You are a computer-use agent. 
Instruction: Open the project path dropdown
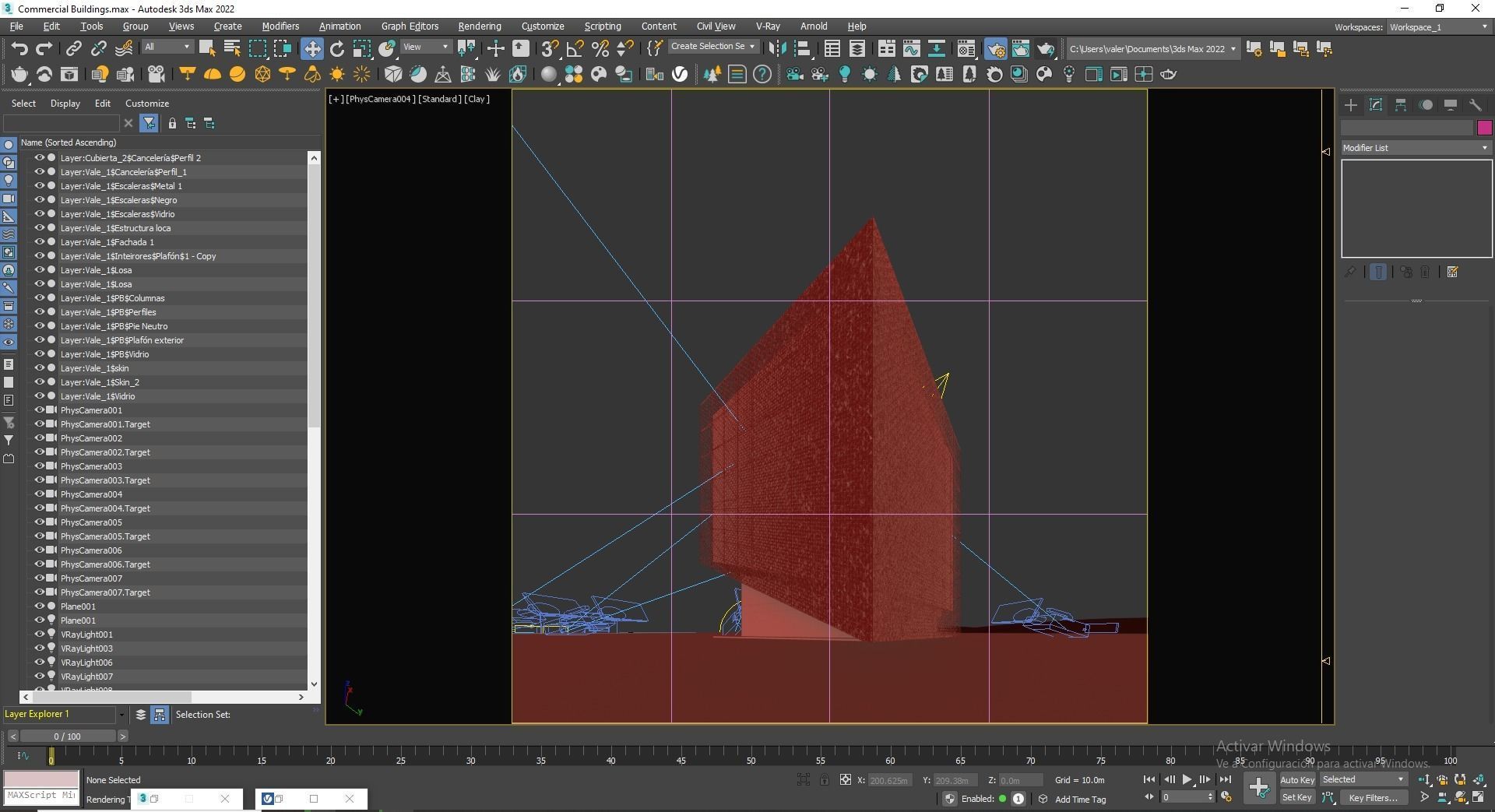[x=1152, y=49]
